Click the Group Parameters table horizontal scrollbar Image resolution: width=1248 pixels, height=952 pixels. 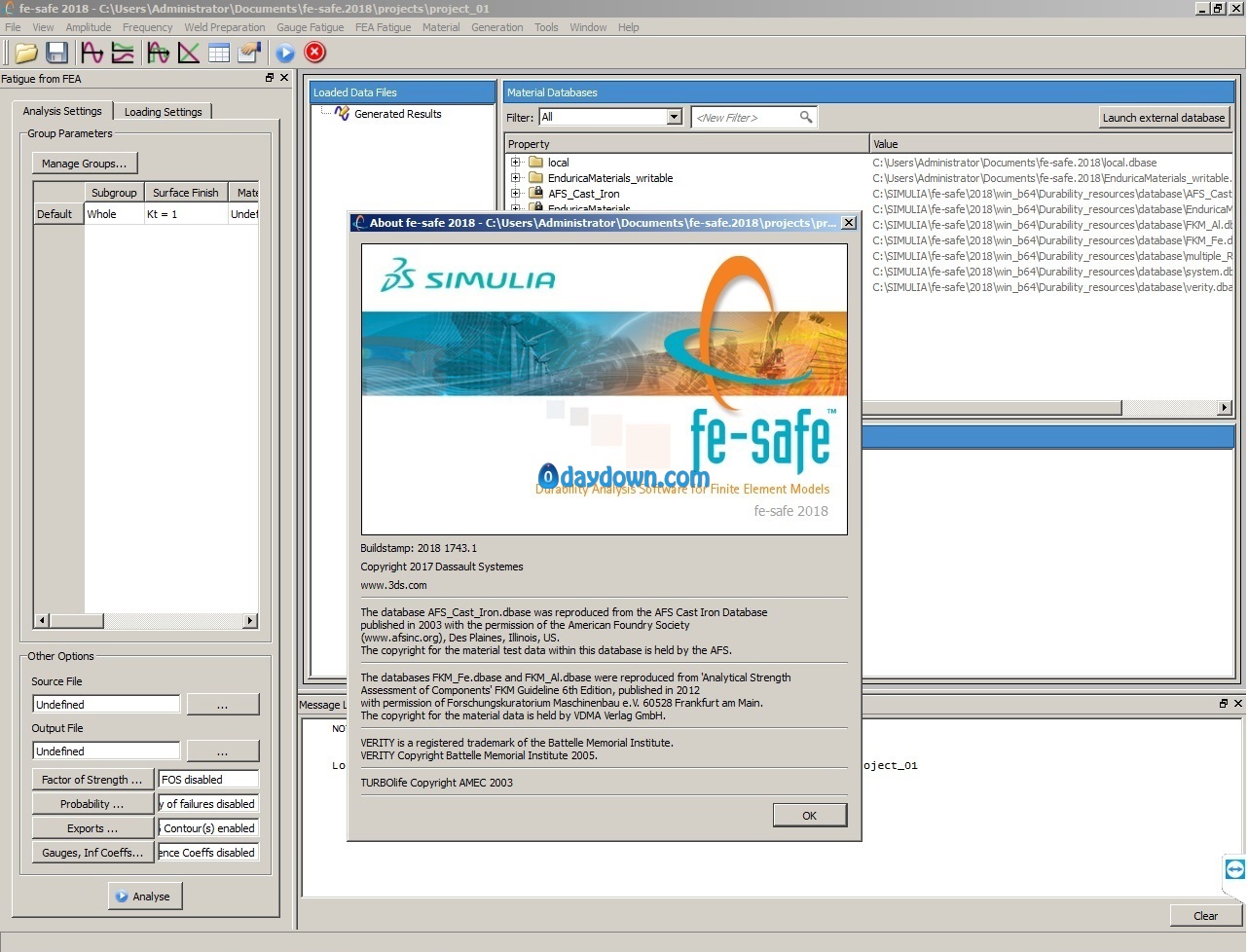tap(146, 620)
